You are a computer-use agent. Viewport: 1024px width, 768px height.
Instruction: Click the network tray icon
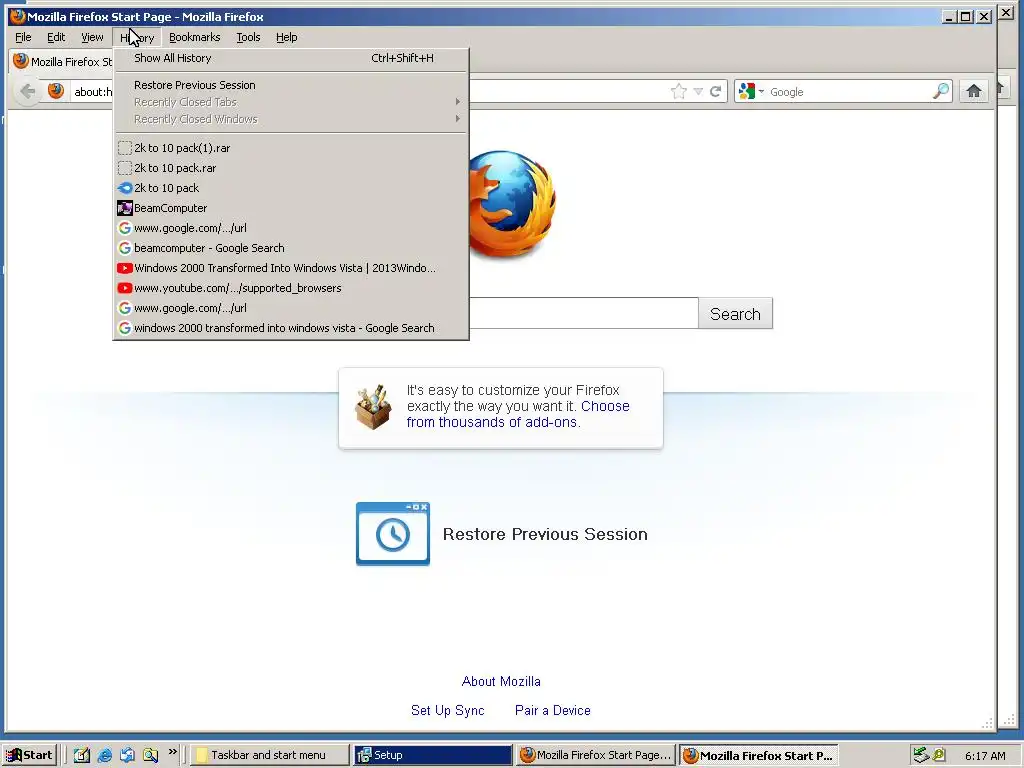point(921,755)
